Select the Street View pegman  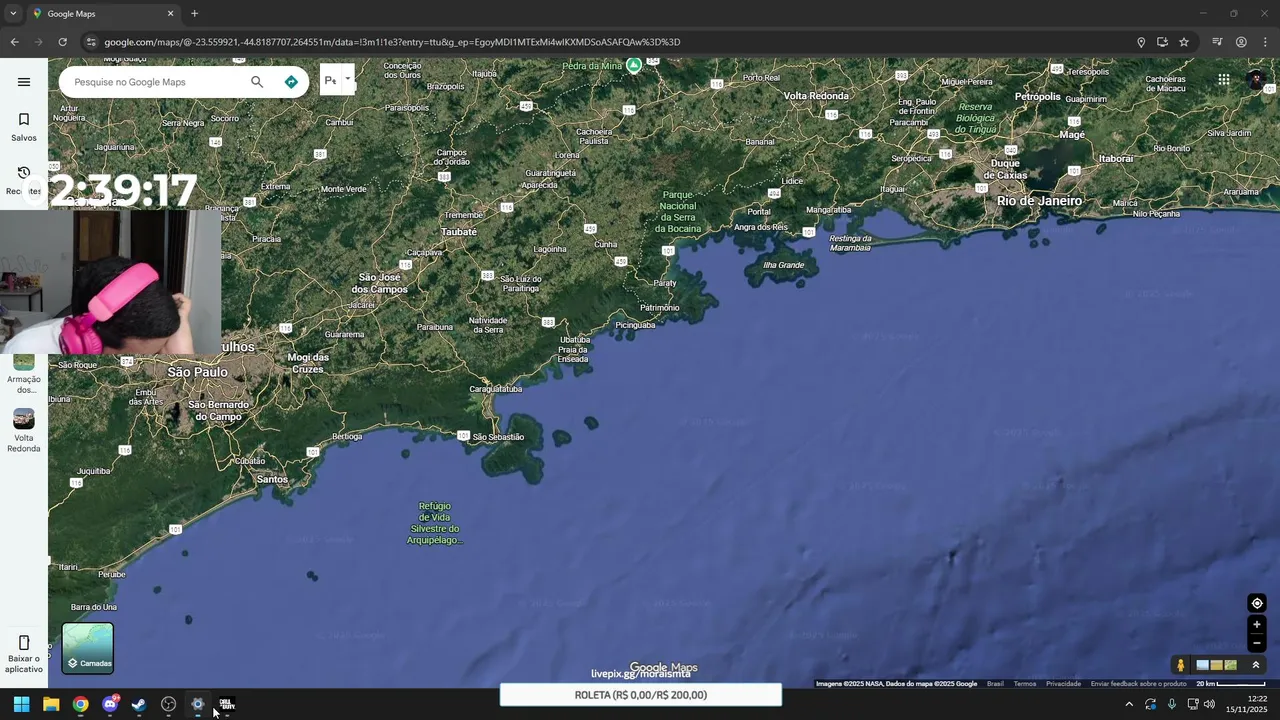click(x=1181, y=665)
